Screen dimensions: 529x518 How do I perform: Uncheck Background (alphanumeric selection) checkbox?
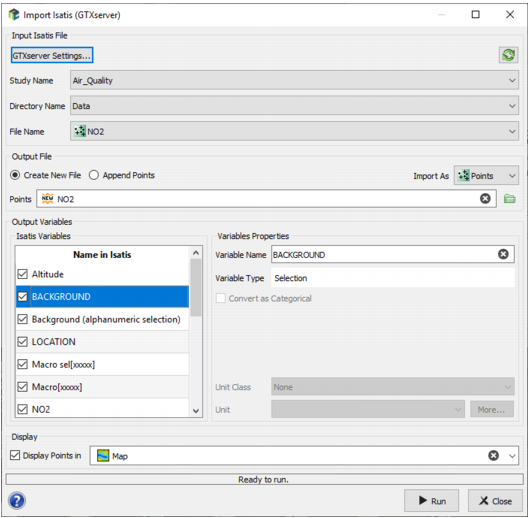click(x=23, y=319)
